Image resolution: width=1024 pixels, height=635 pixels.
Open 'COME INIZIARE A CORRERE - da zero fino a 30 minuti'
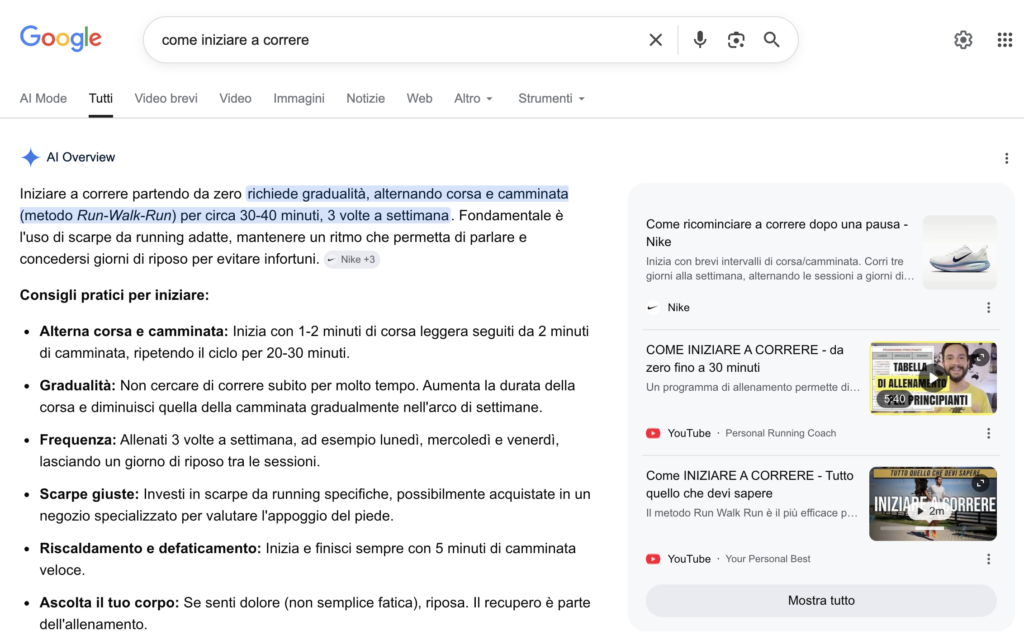click(744, 359)
